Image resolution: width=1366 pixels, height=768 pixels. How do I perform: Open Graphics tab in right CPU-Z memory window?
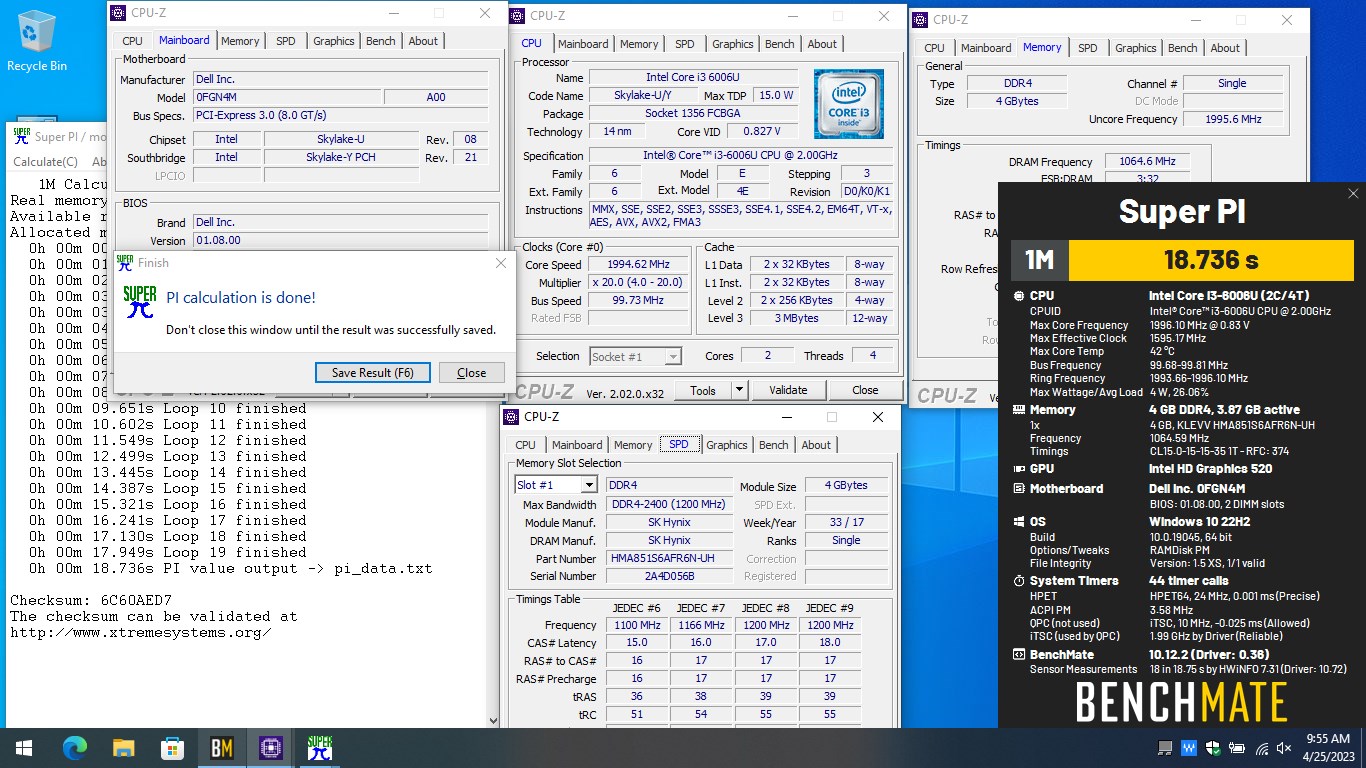pos(1135,48)
